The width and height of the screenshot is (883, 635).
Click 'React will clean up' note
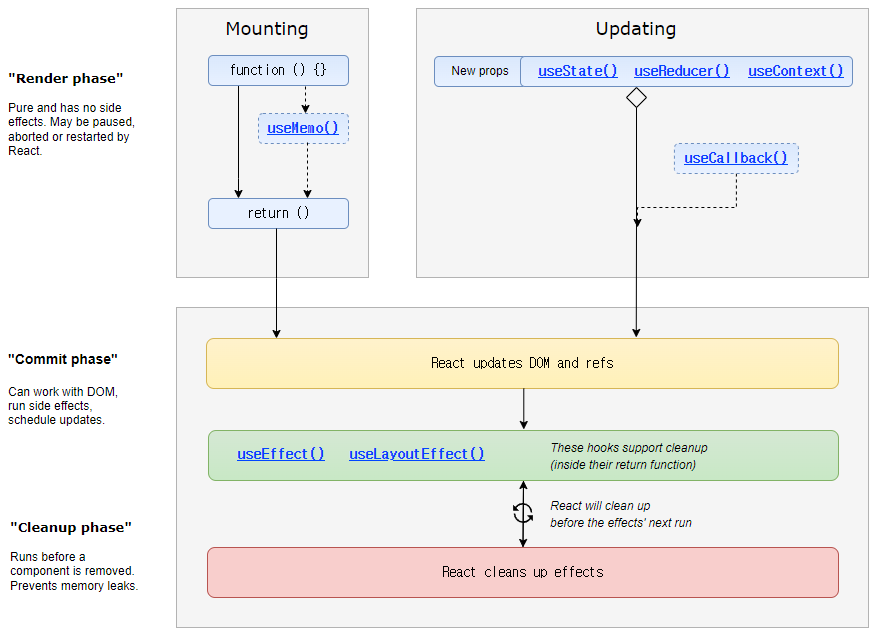click(x=621, y=514)
